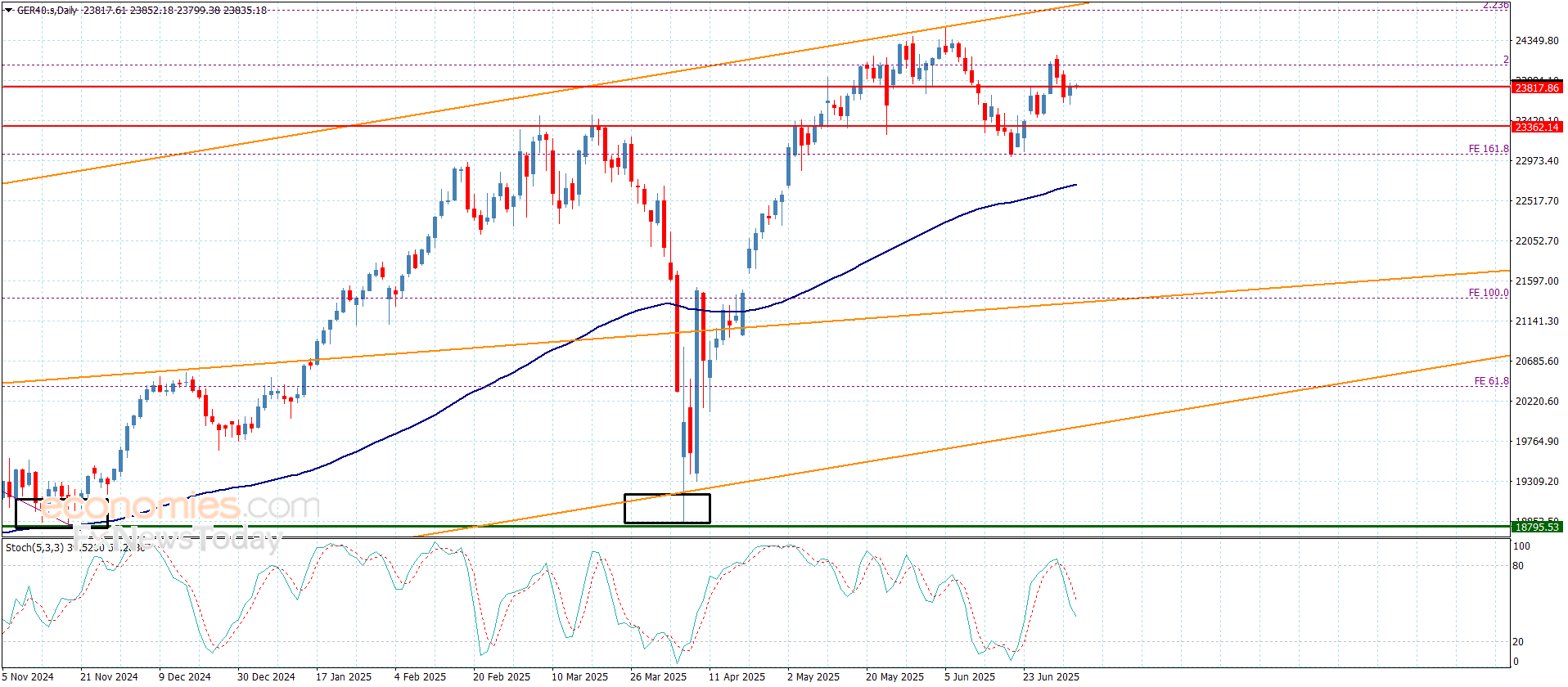The width and height of the screenshot is (1568, 687).
Task: Click the 17 Jan 2025 date label
Action: [344, 676]
